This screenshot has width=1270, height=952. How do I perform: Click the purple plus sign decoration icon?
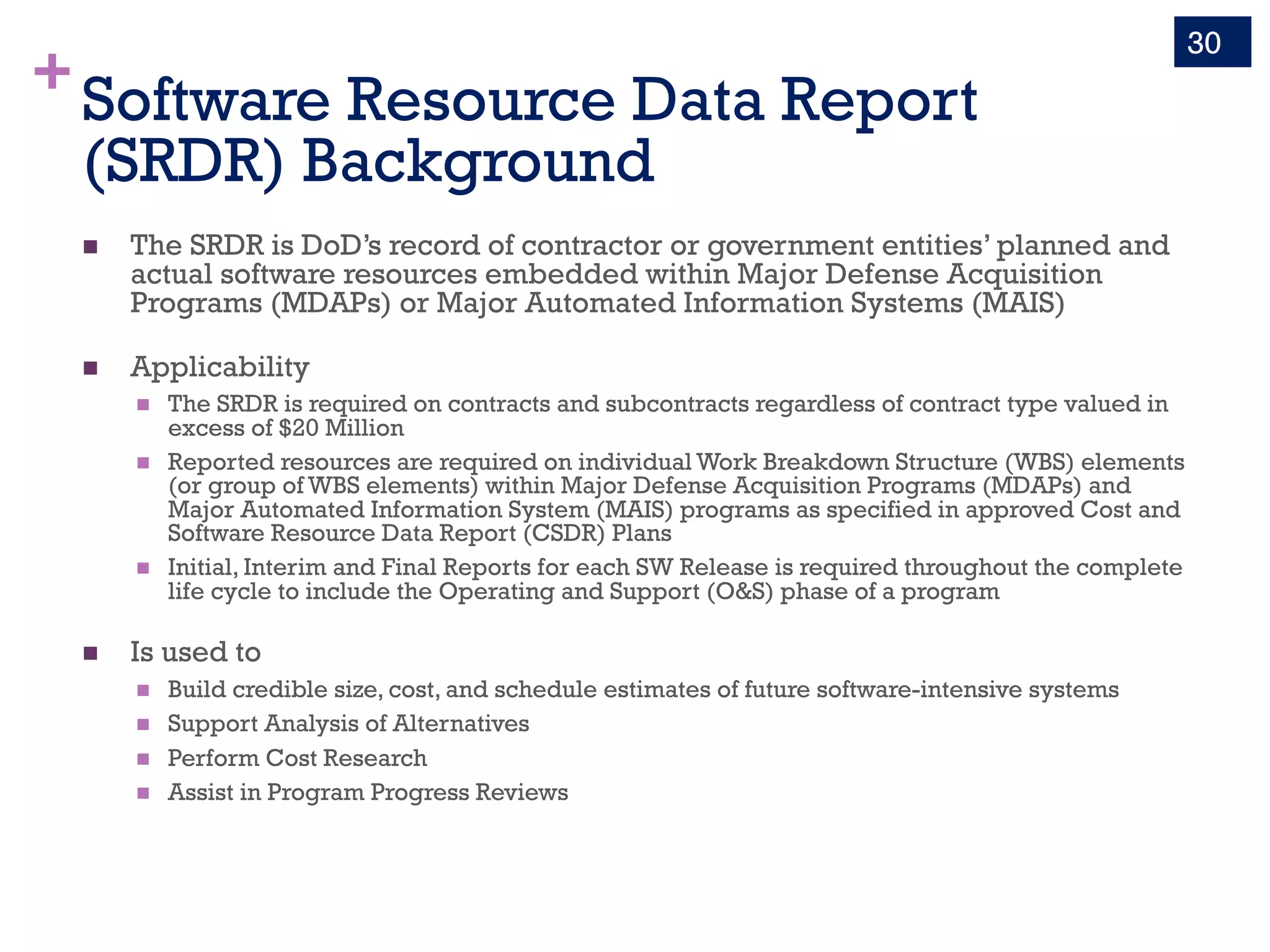(x=52, y=72)
